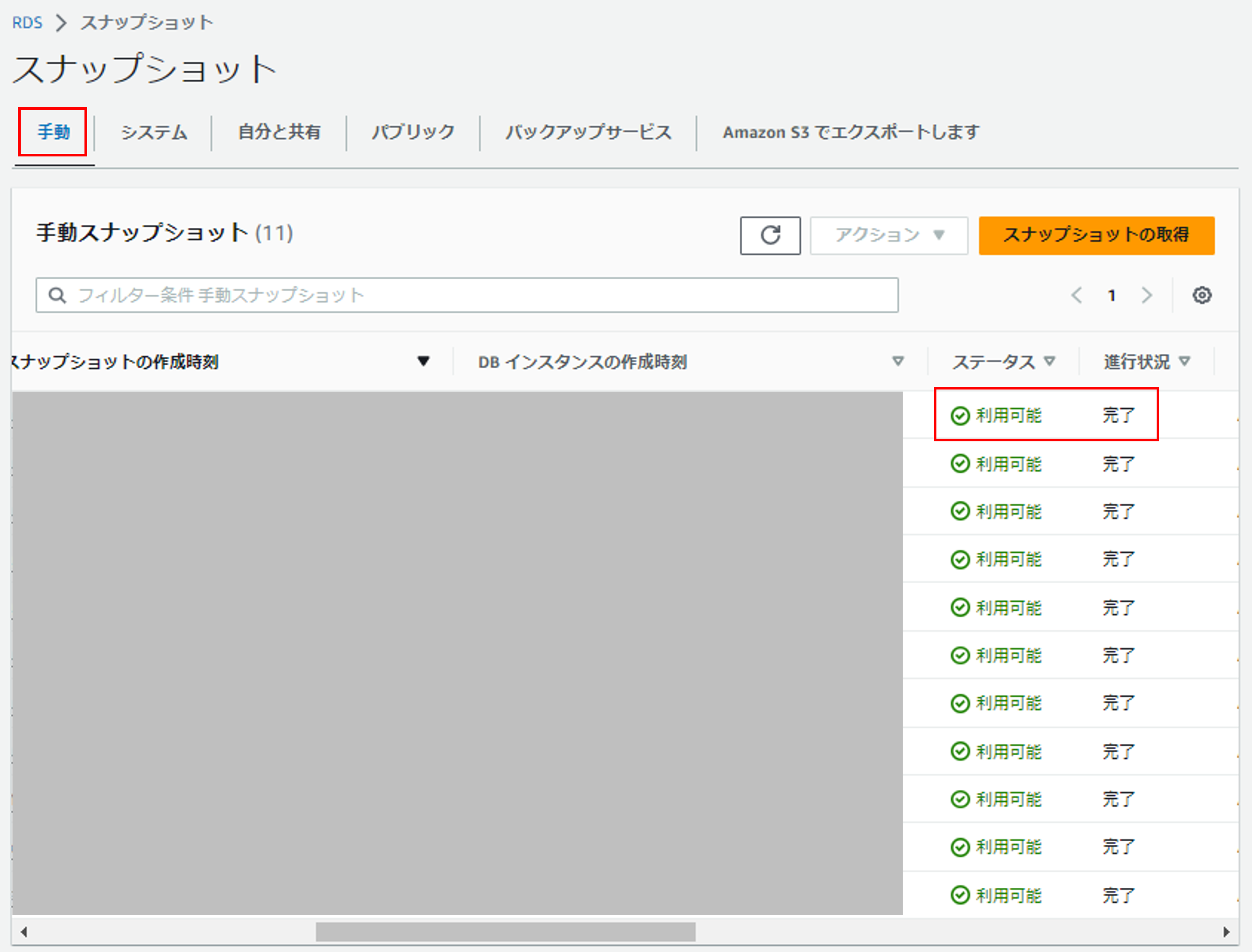The height and width of the screenshot is (952, 1252).
Task: Go to next page arrow
Action: (x=1146, y=295)
